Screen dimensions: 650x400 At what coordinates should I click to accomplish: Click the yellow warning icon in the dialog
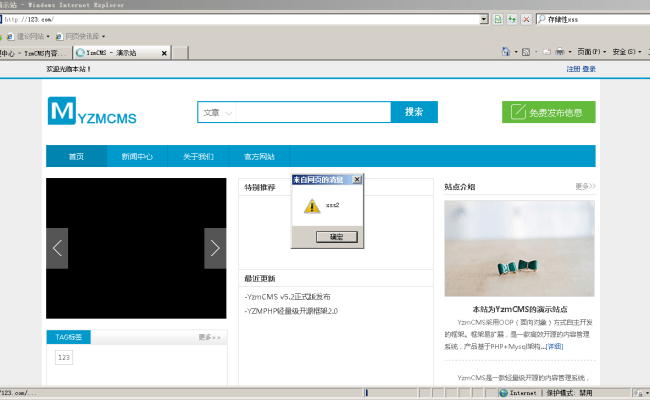tap(312, 206)
